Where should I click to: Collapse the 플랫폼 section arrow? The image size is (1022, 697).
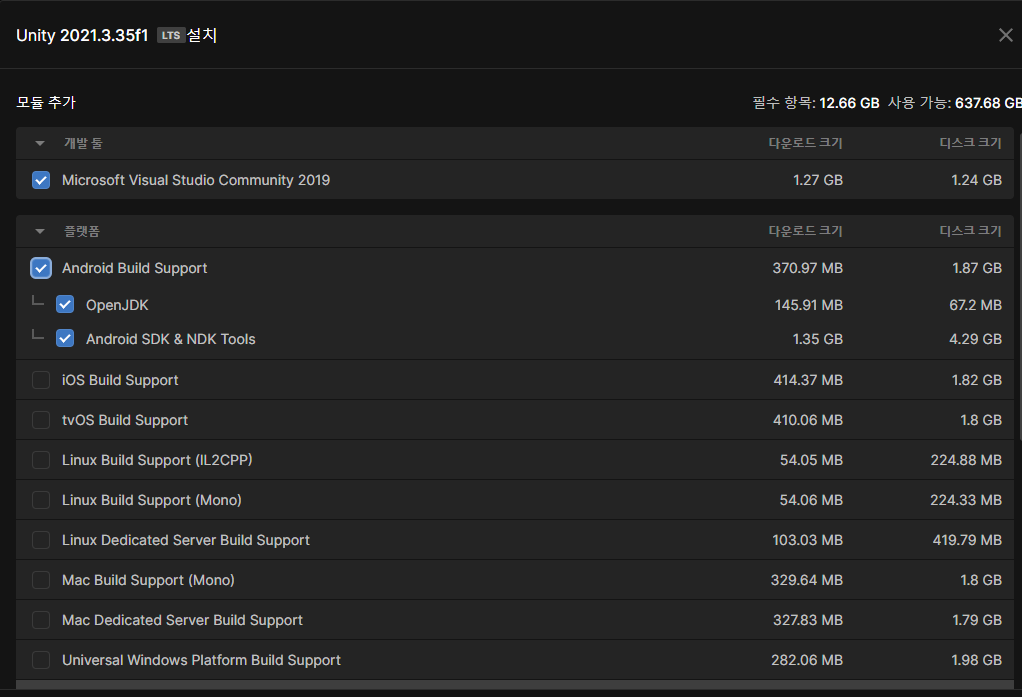[x=40, y=231]
